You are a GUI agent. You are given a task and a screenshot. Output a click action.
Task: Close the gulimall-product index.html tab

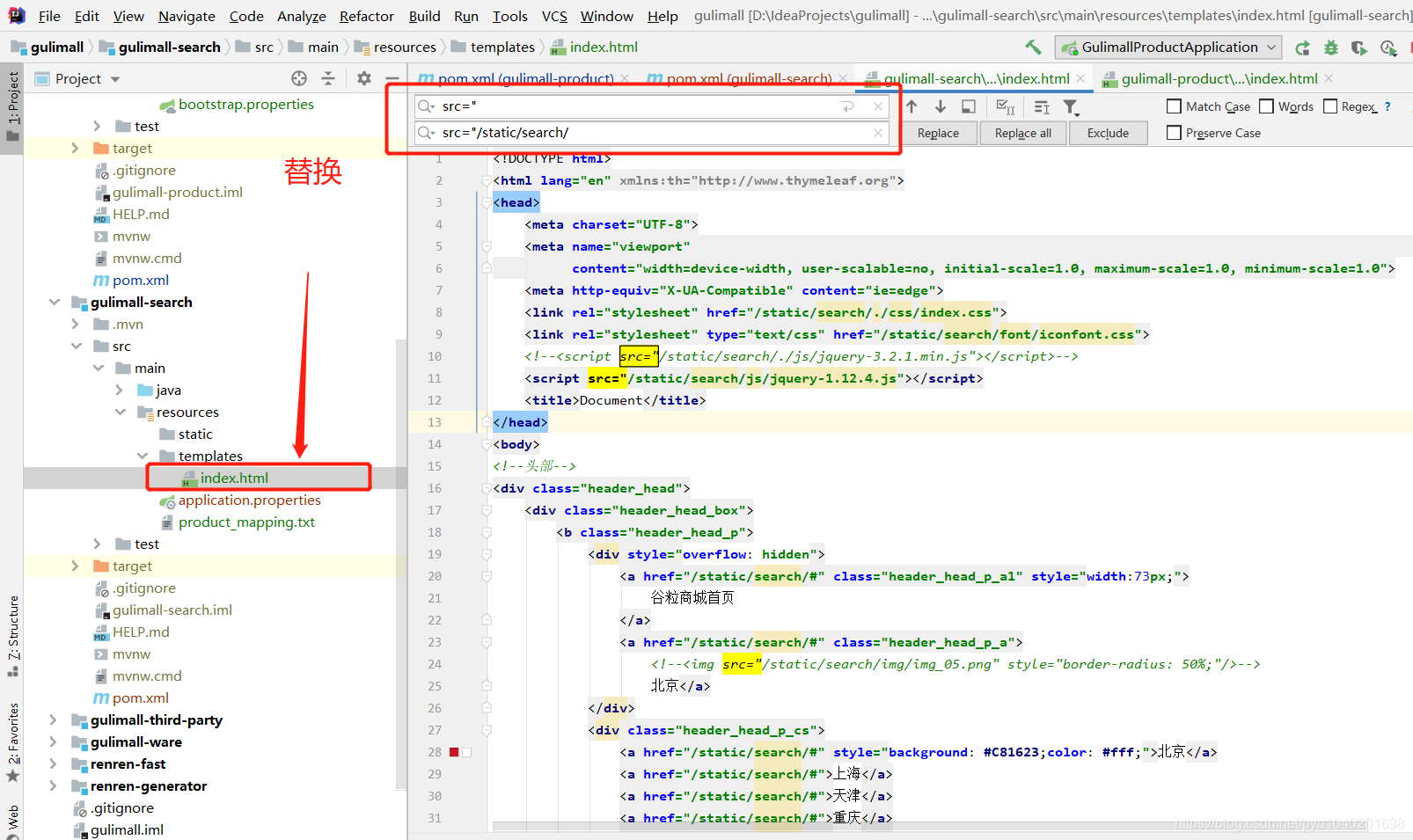tap(1329, 78)
